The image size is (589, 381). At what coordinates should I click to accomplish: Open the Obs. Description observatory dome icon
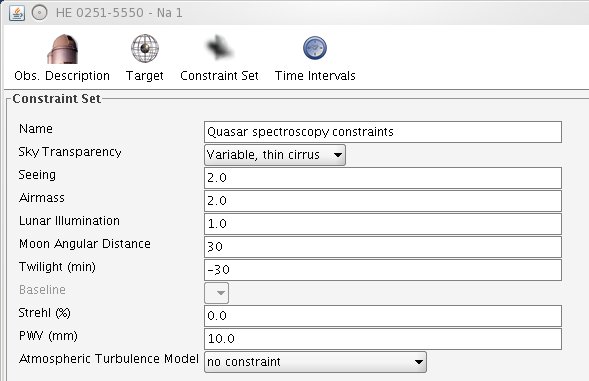tap(62, 49)
